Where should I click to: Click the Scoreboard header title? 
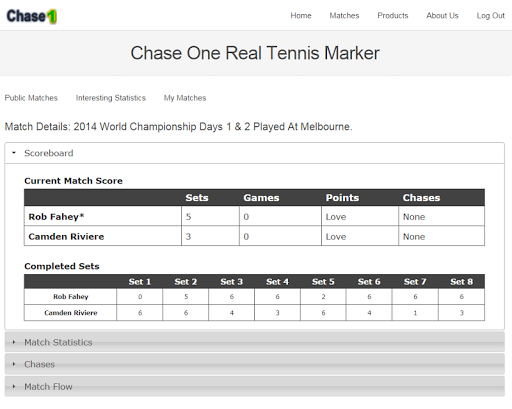click(x=49, y=153)
